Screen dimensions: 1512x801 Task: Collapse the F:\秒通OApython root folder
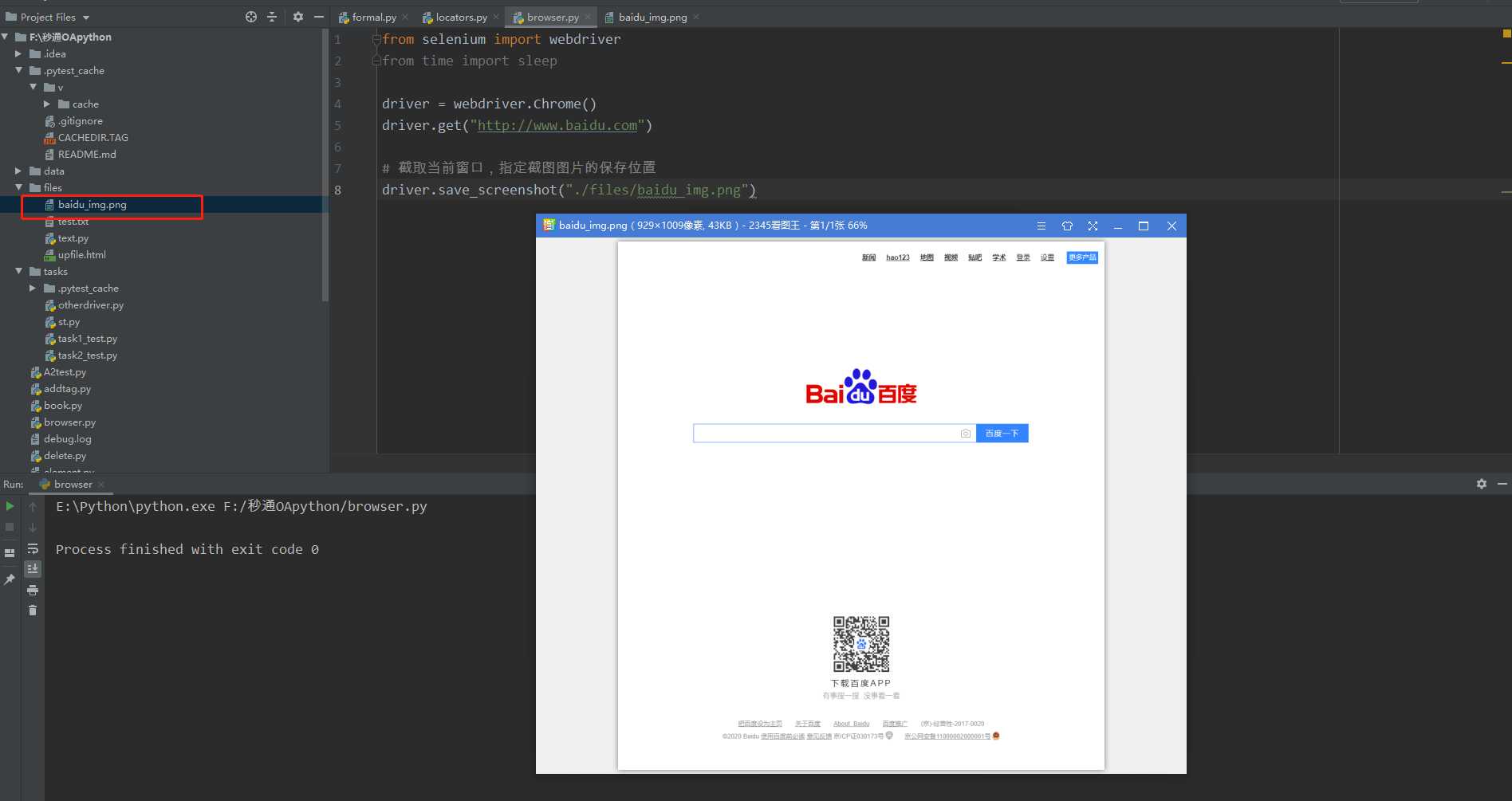[6, 37]
